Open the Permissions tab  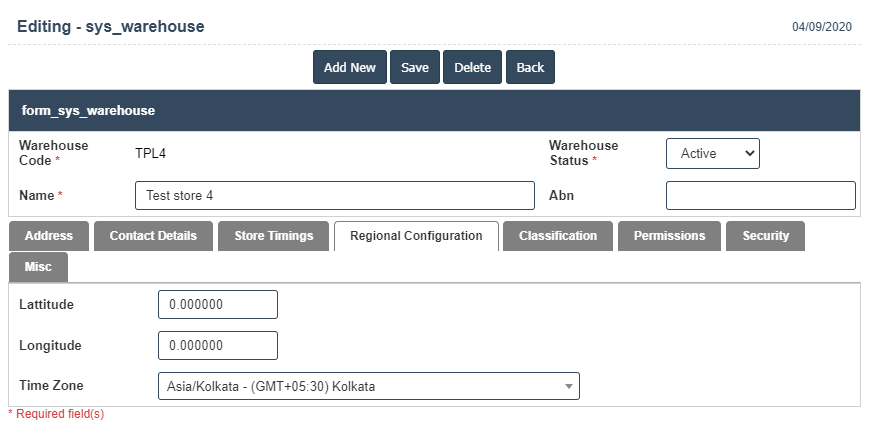[x=669, y=236]
